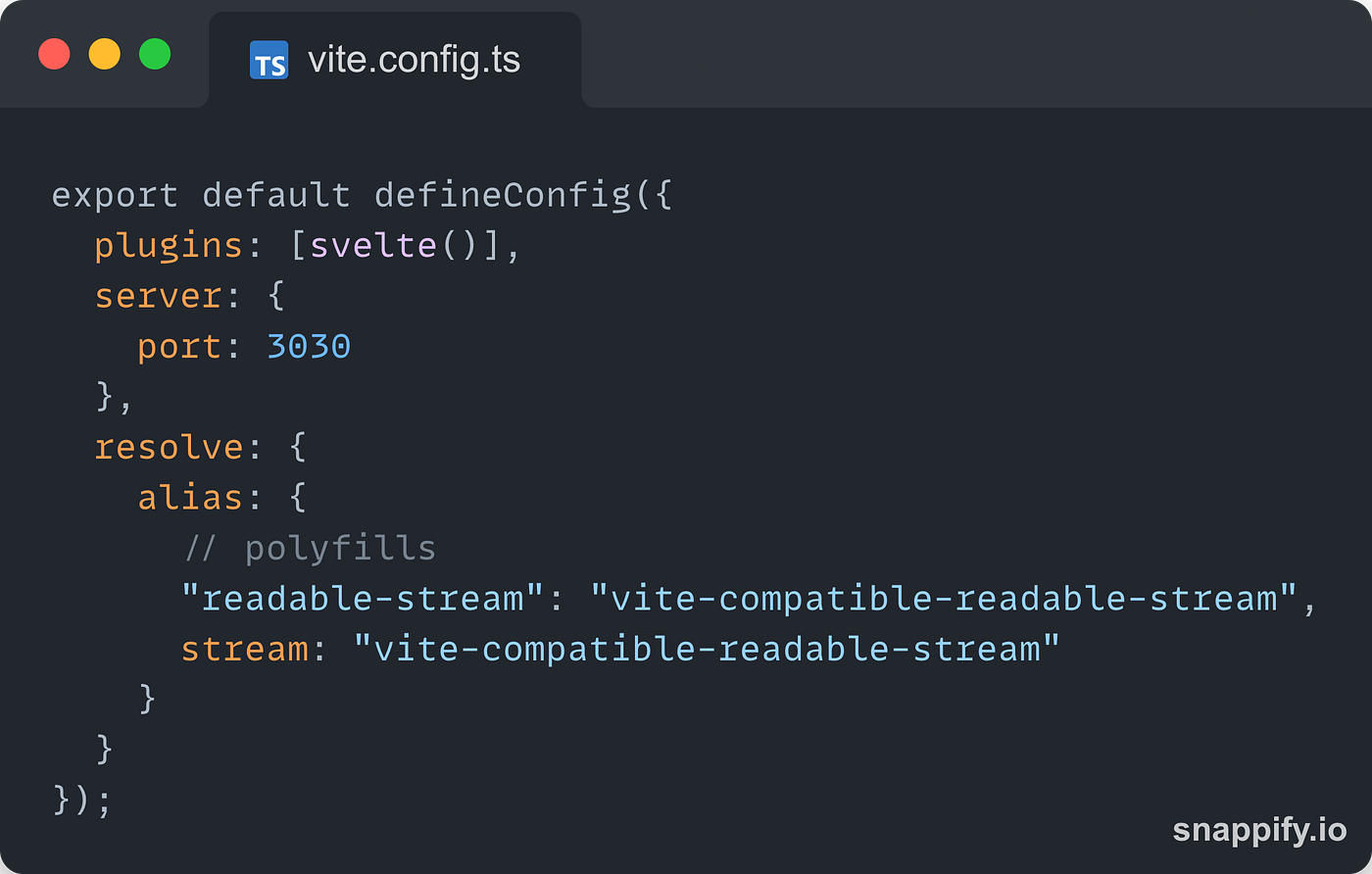Click the port number 3030
Screen dimensions: 1372x874
point(309,346)
